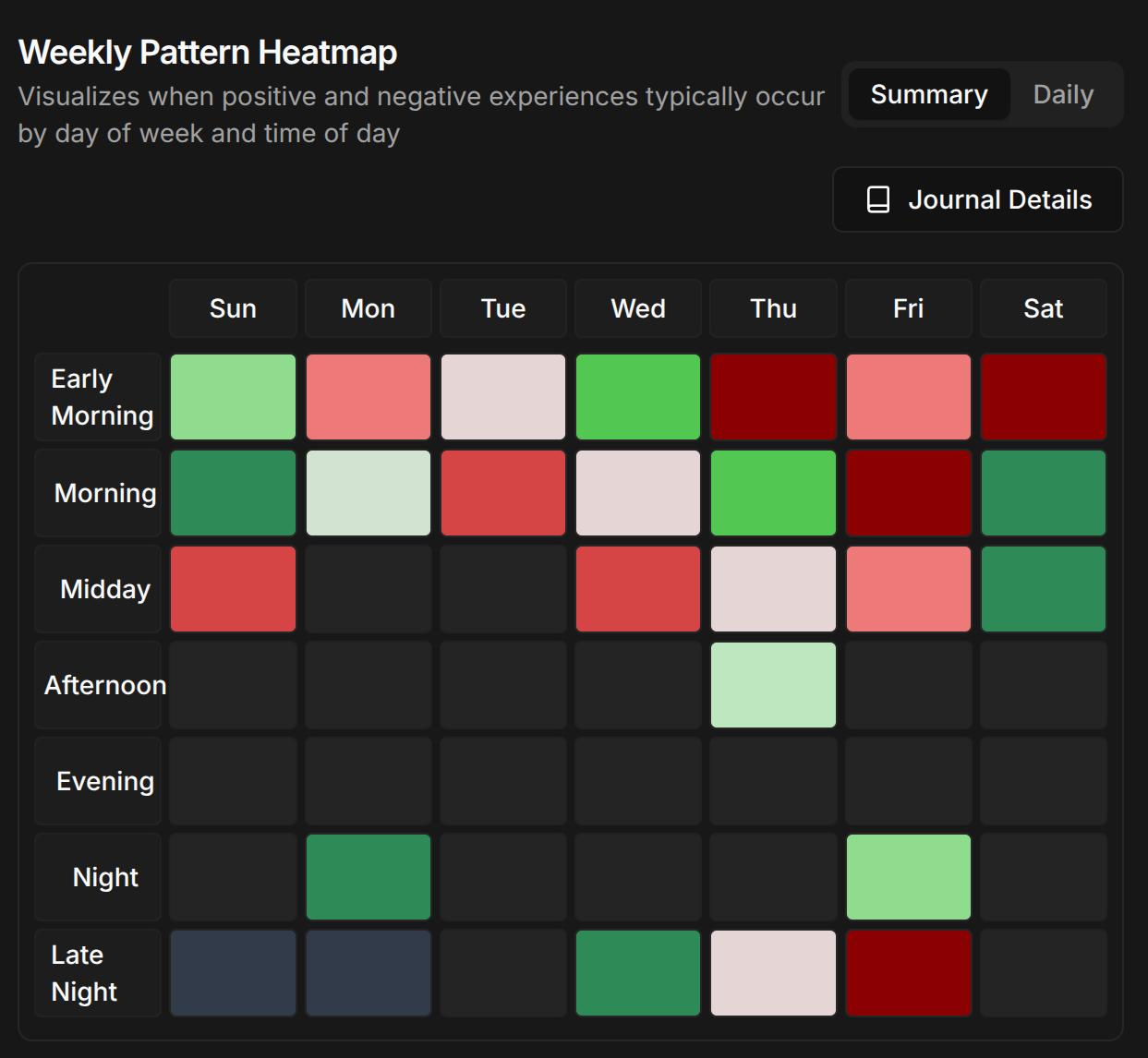The image size is (1148, 1058).
Task: Click the red Sunday Midday cell
Action: pos(232,588)
